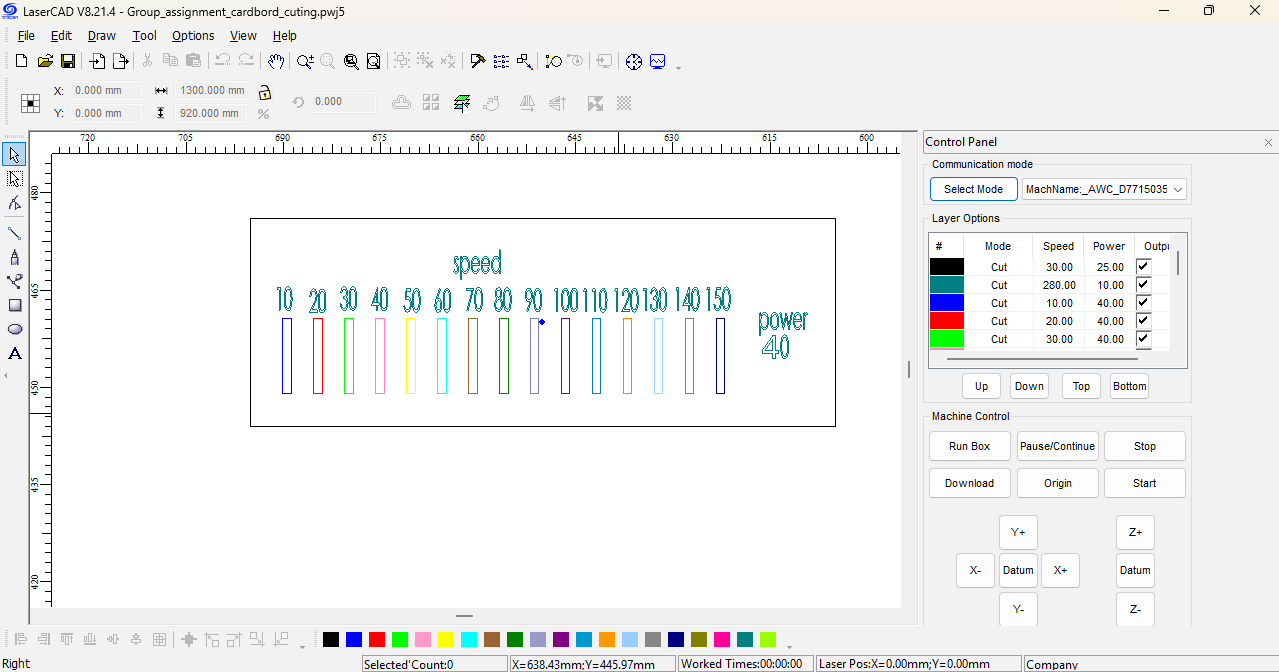Open the Draw menu
This screenshot has height=672, width=1279.
click(x=102, y=35)
